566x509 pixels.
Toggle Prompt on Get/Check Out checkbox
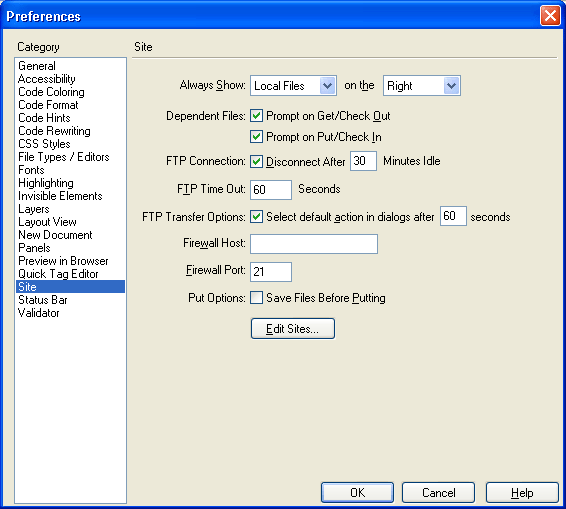click(x=256, y=116)
